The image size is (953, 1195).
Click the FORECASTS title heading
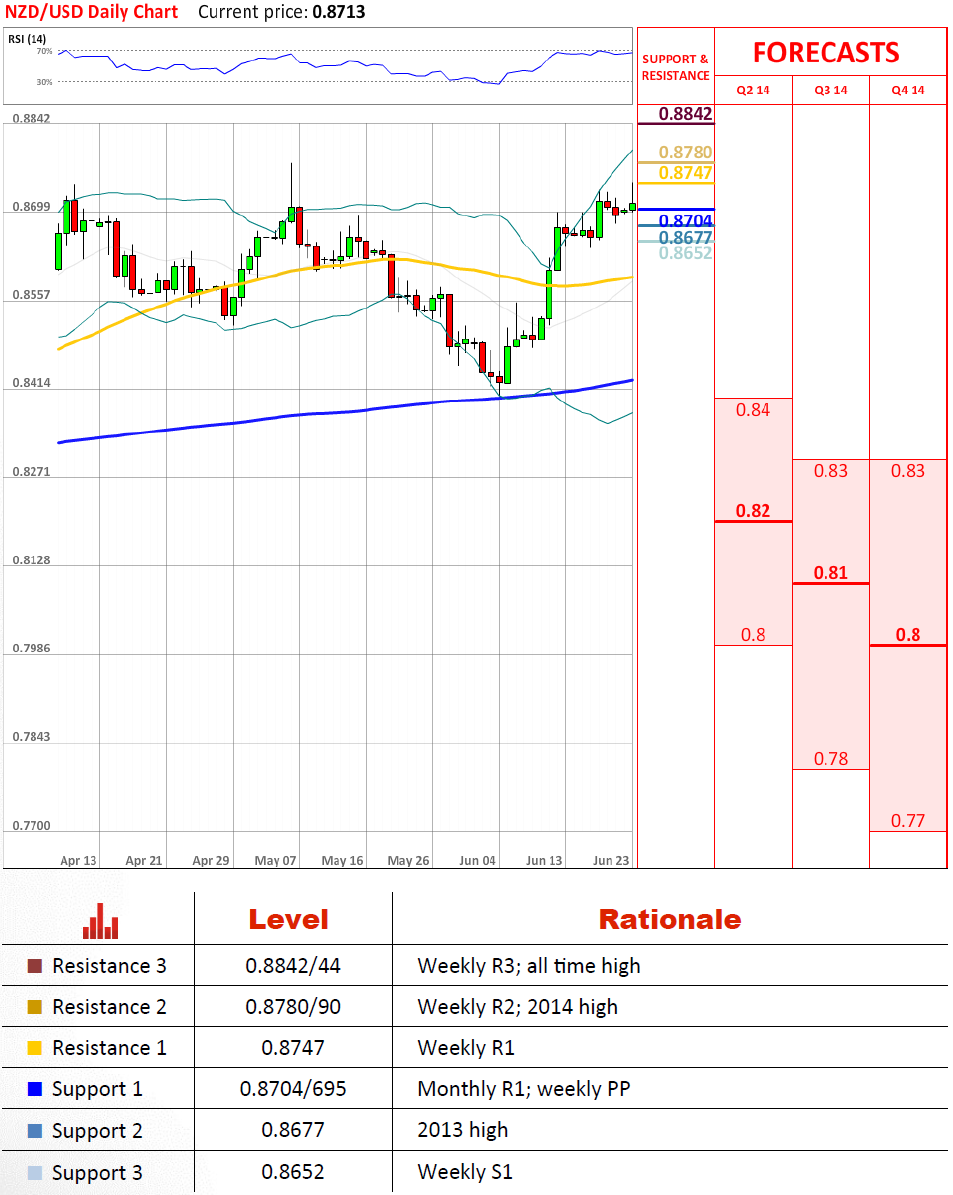[x=826, y=52]
